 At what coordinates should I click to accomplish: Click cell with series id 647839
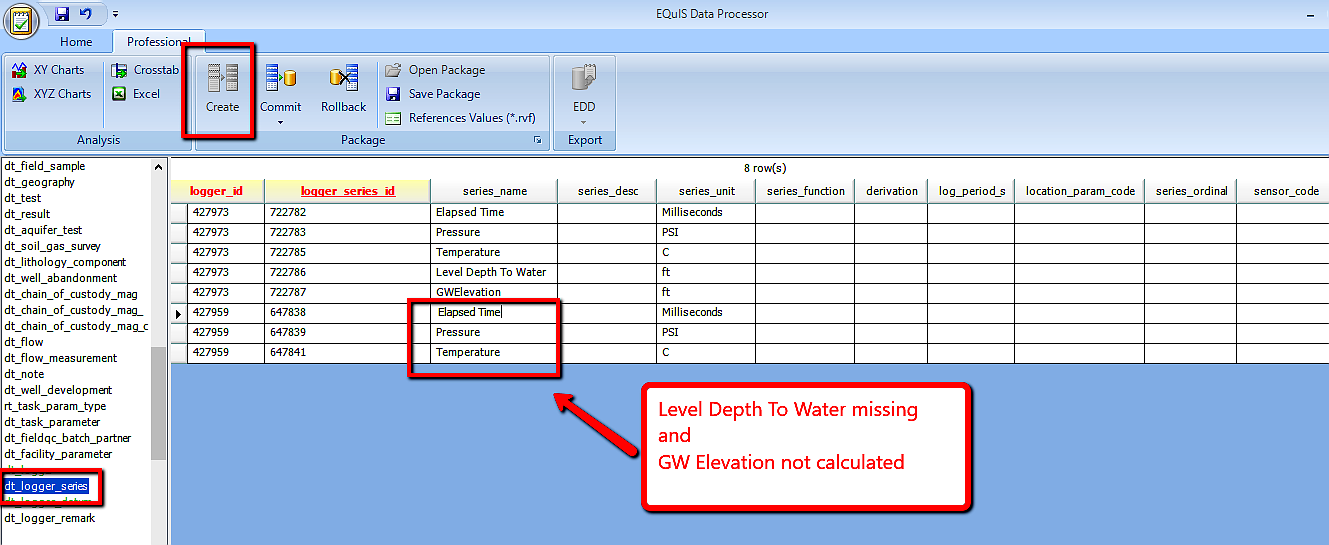pyautogui.click(x=348, y=332)
